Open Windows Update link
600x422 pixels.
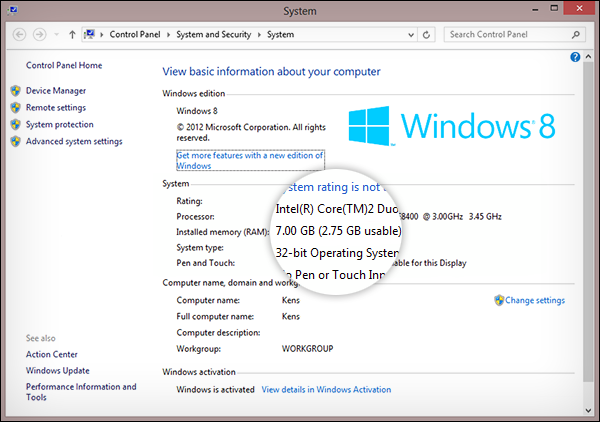[x=58, y=370]
